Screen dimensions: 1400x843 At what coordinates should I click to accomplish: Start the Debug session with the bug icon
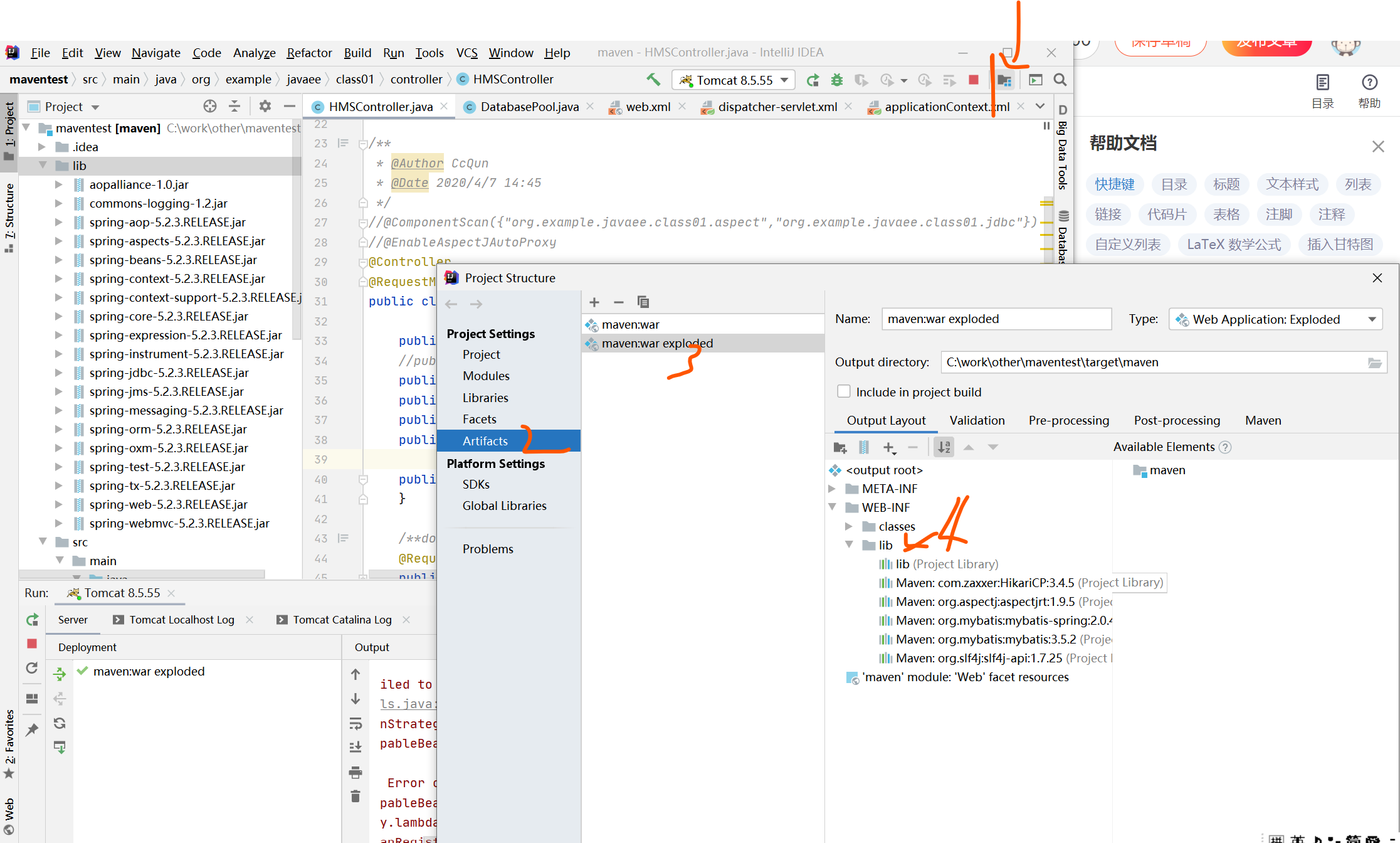[836, 80]
